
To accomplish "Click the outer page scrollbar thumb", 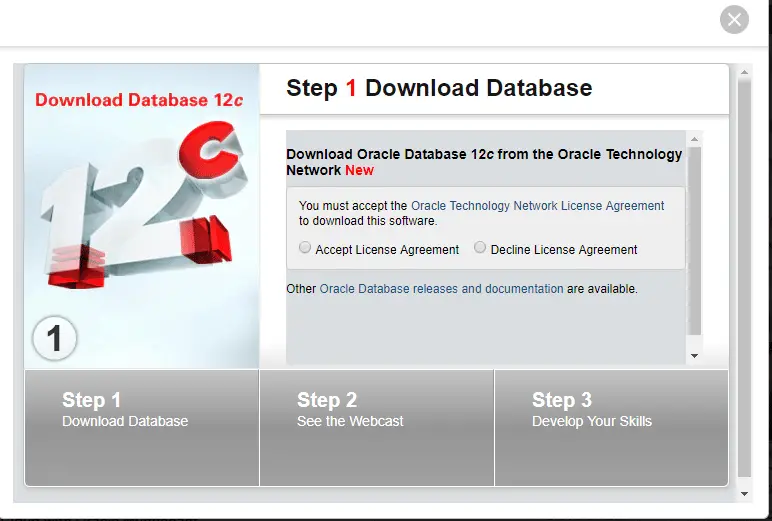I will [744, 279].
